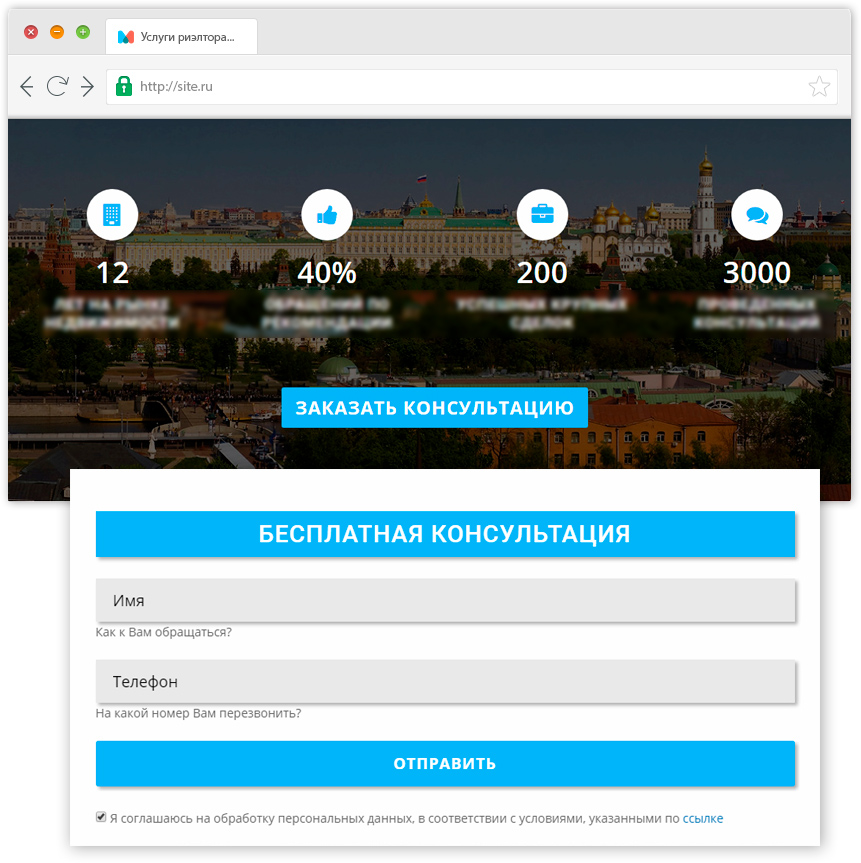
Task: Click the chat bubble icon above 3000
Action: [x=757, y=214]
